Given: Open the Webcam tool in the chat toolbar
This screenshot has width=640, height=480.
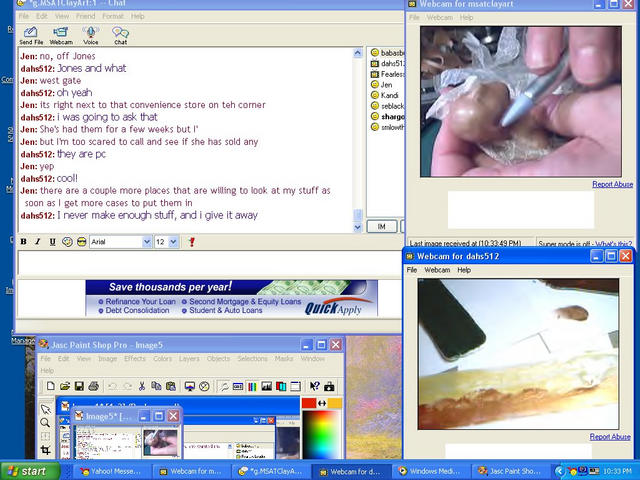Looking at the screenshot, I should pos(61,35).
